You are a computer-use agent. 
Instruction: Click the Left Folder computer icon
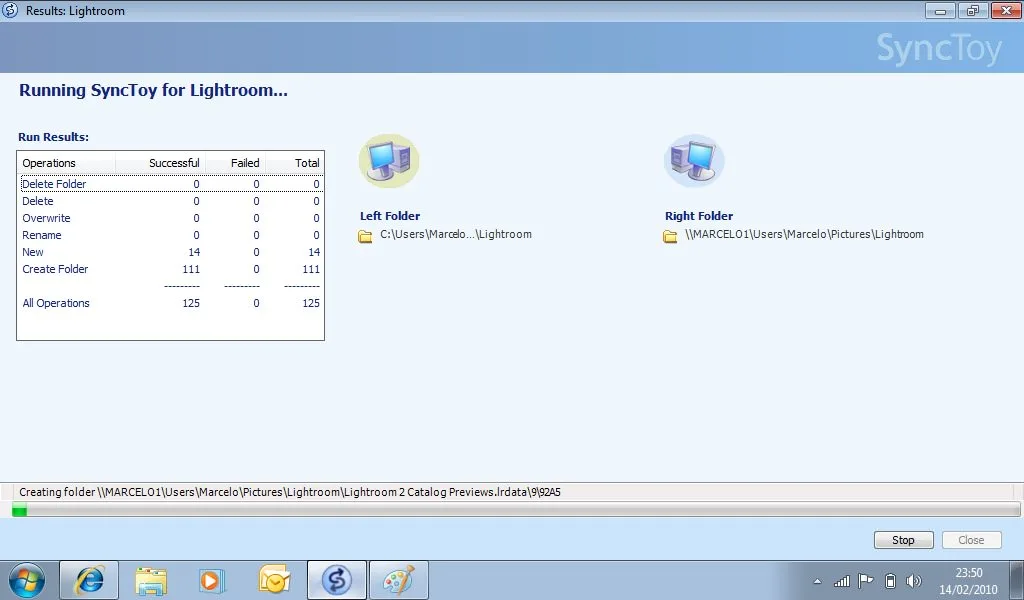(389, 161)
